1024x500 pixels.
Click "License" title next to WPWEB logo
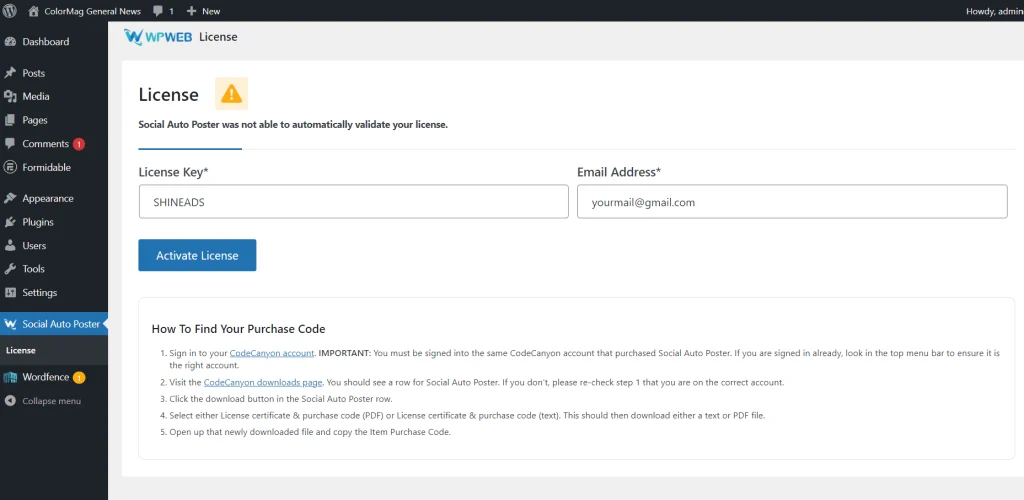(x=218, y=37)
